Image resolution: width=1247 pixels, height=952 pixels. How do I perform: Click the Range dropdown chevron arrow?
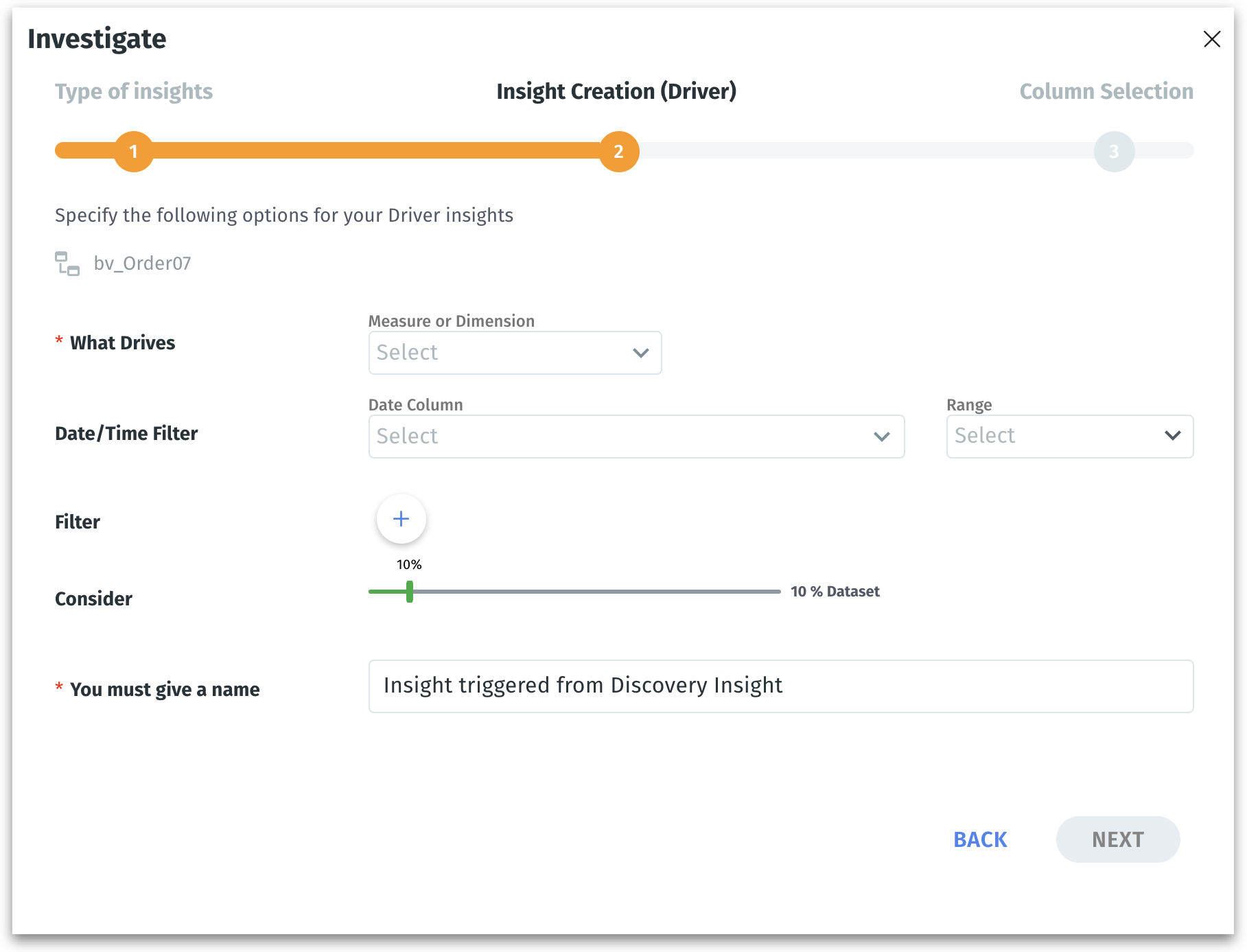pyautogui.click(x=1173, y=435)
